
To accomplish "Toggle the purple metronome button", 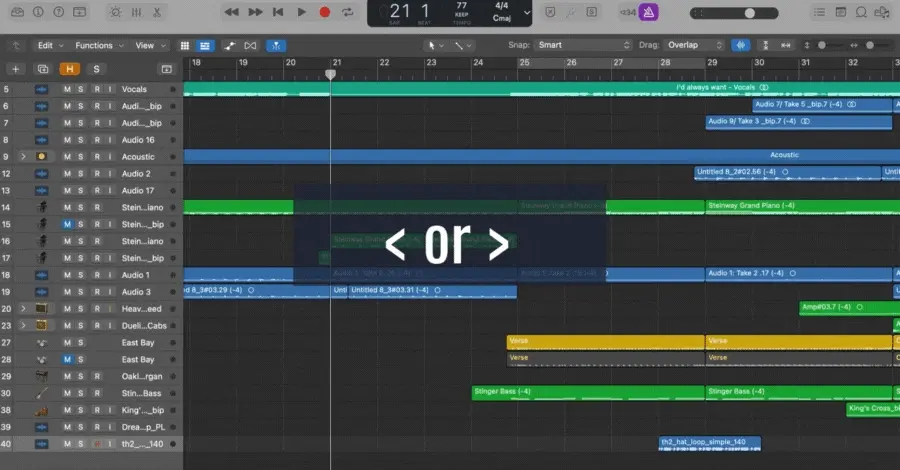I will click(649, 12).
